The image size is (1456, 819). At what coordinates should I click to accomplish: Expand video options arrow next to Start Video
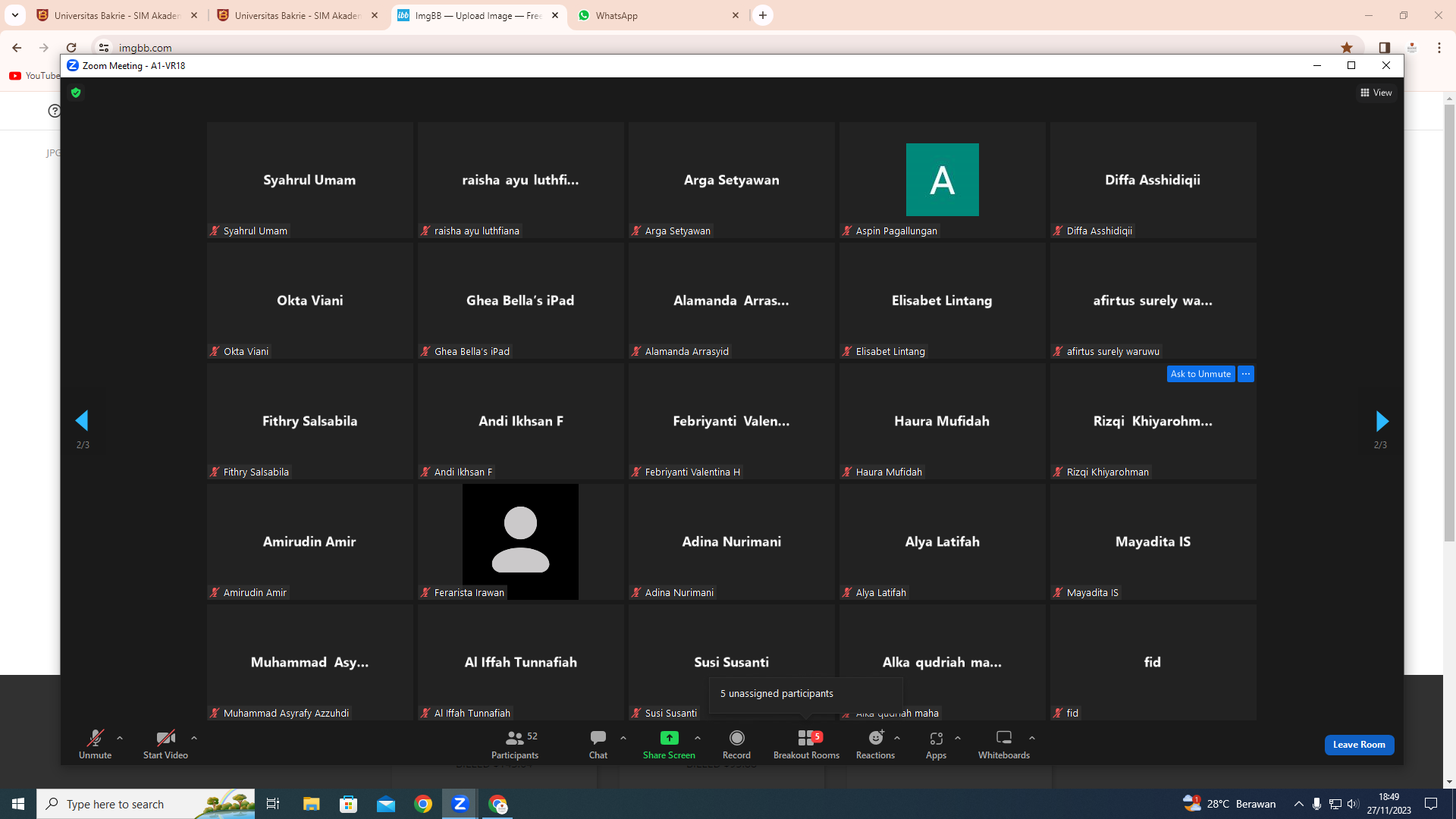click(x=194, y=738)
